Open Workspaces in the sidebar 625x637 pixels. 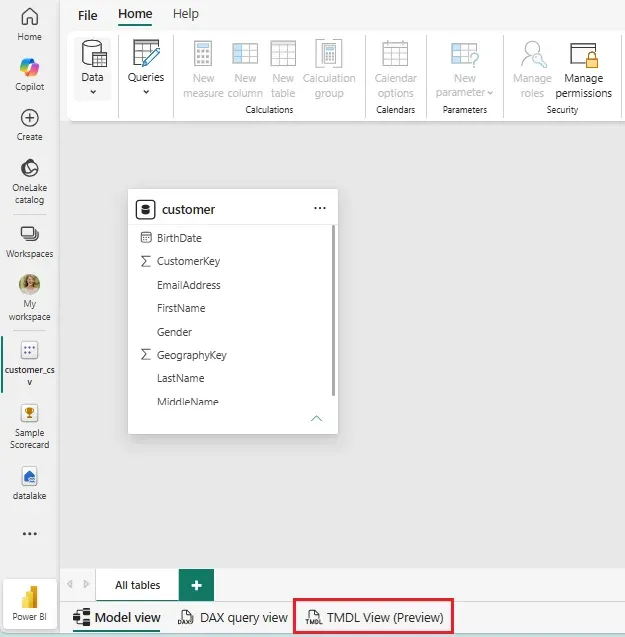(x=29, y=242)
